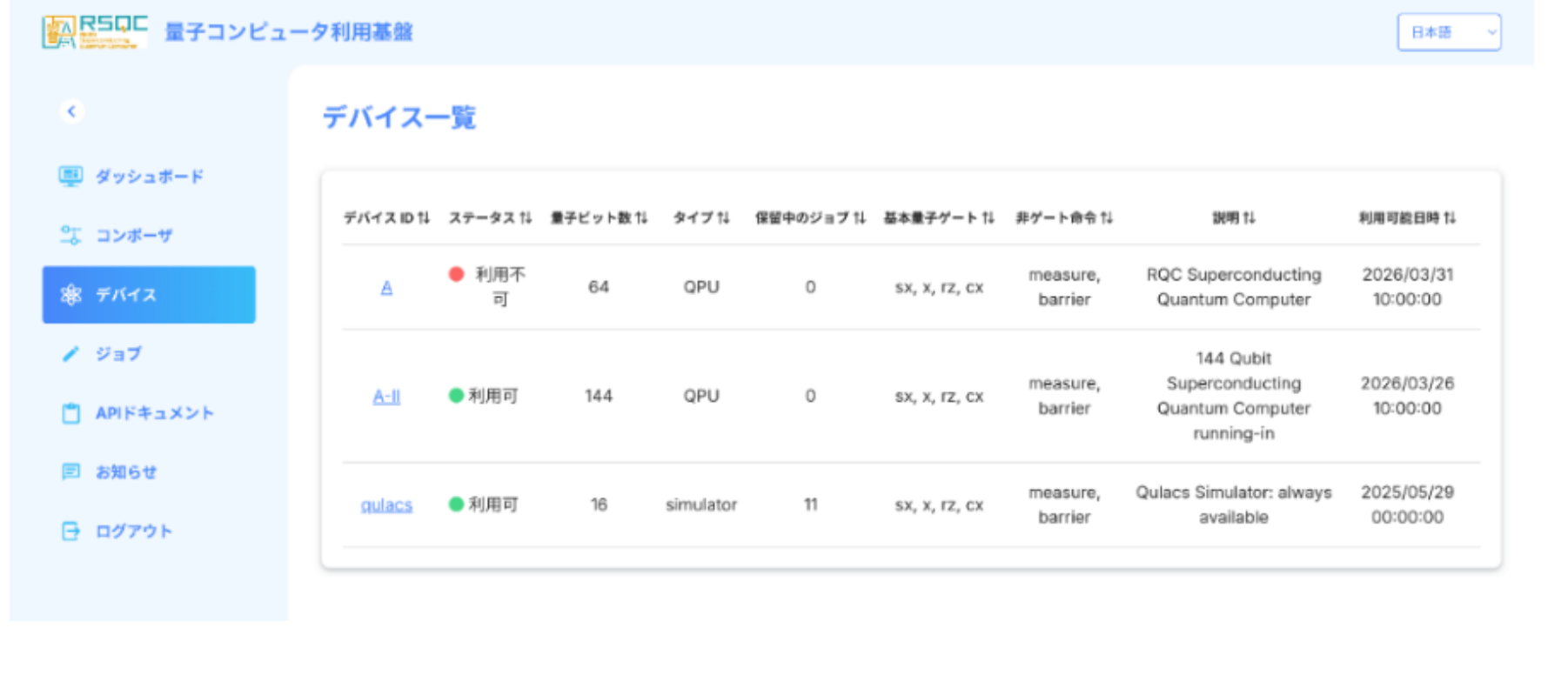Click the ダッシュボード monitor icon
This screenshot has width=1568, height=675.
click(x=70, y=177)
